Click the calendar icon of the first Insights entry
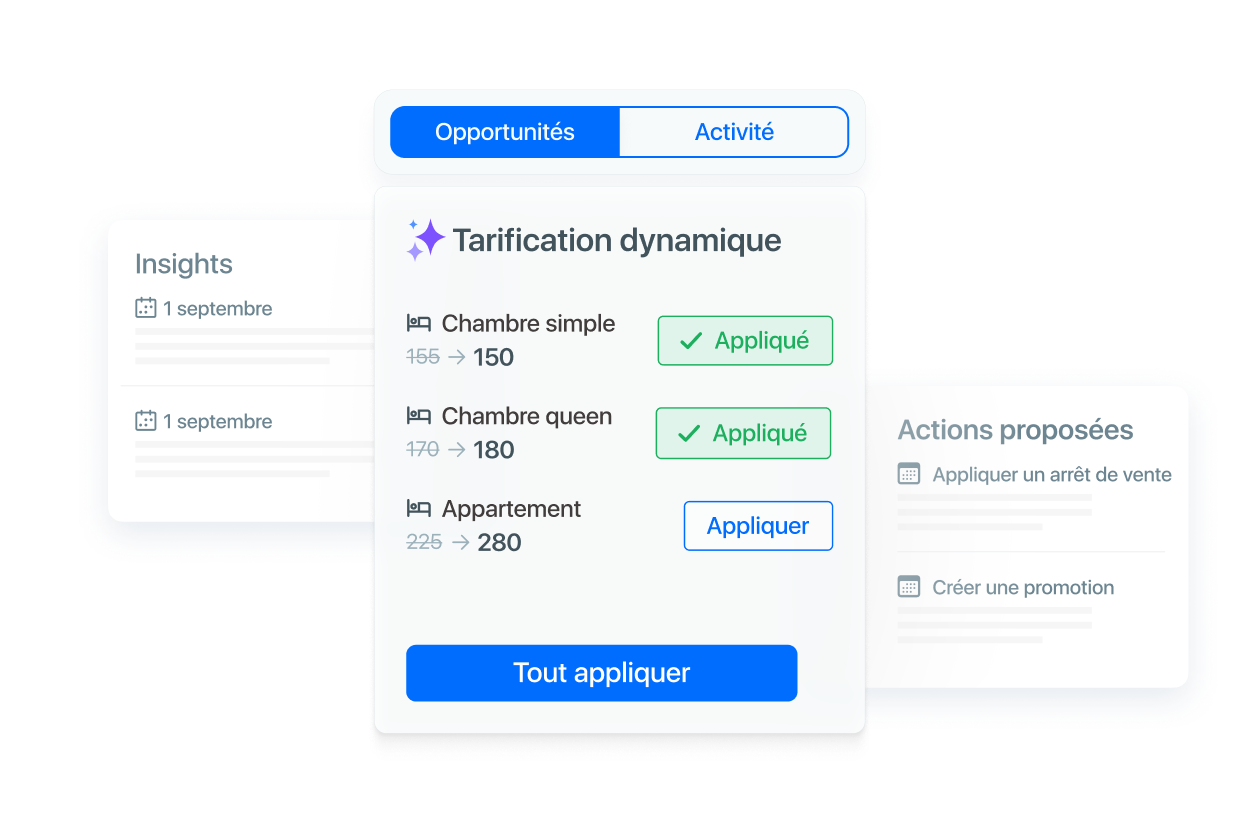 coord(146,308)
